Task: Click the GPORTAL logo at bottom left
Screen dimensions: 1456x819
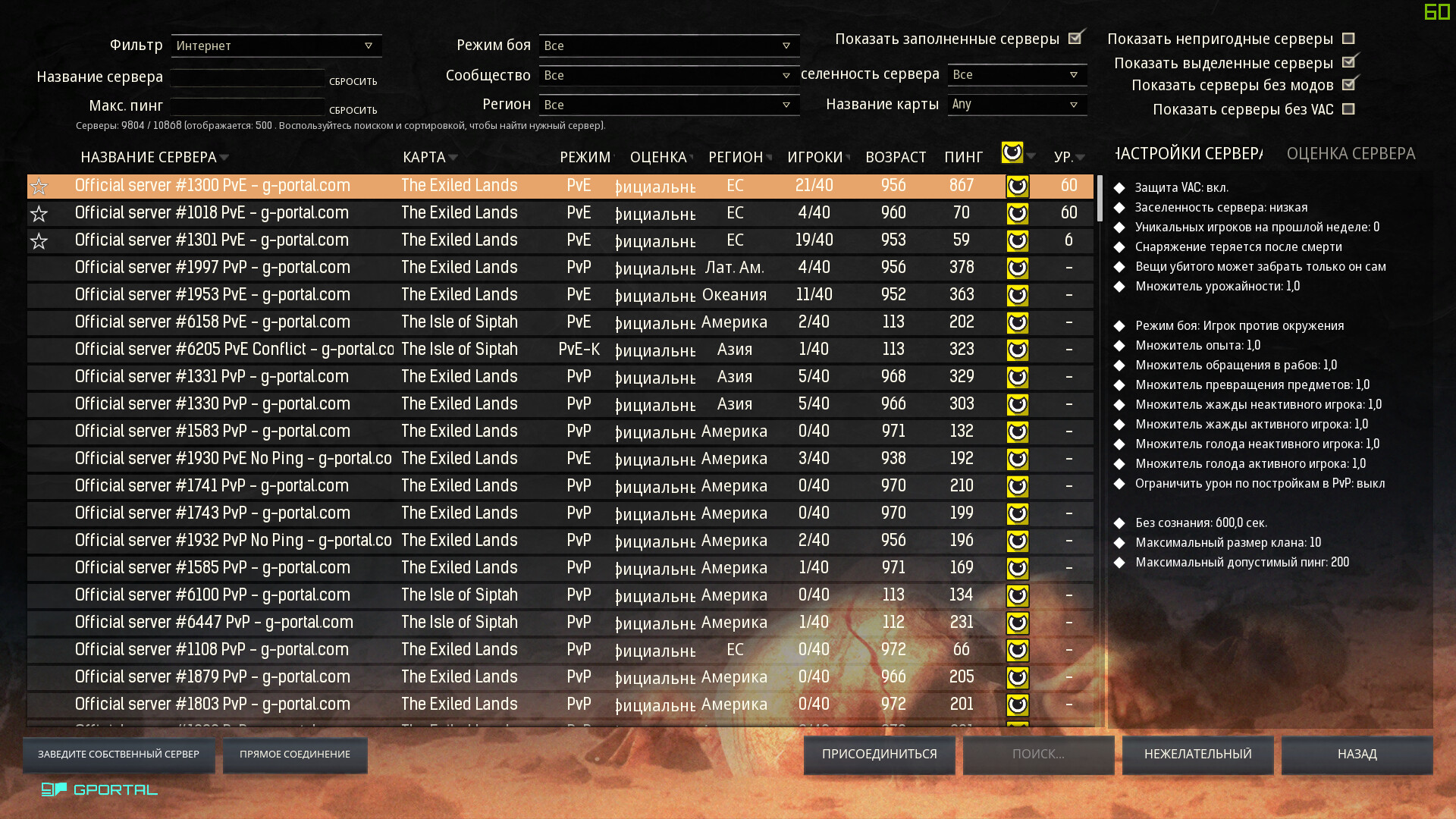Action: coord(99,789)
